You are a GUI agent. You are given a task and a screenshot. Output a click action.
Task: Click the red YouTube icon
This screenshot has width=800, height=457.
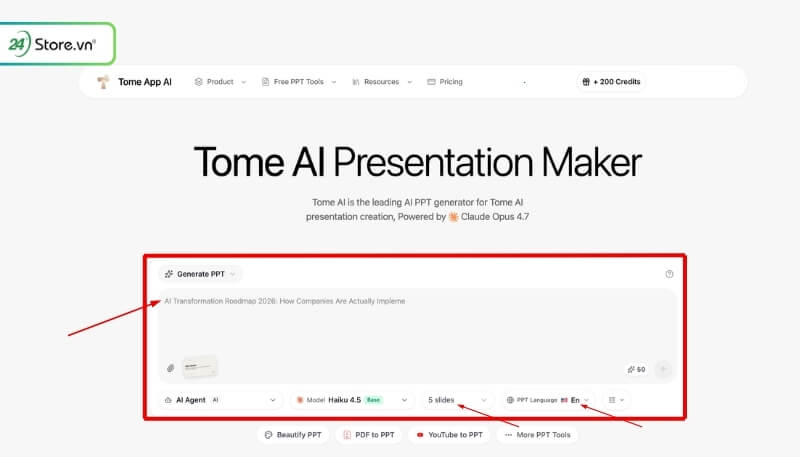tap(420, 435)
